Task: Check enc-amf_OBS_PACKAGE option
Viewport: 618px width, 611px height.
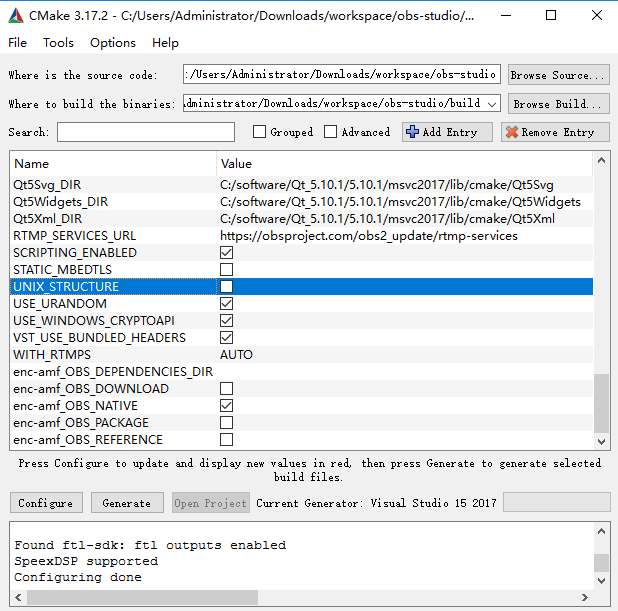Action: tap(226, 423)
